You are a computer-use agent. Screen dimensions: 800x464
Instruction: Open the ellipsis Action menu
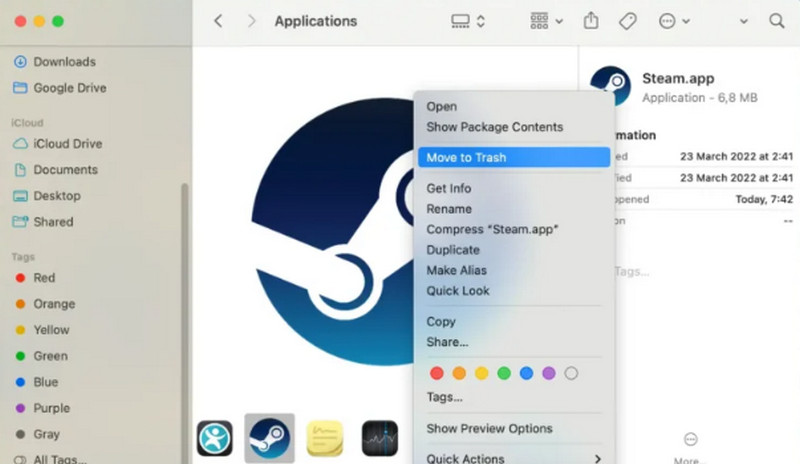674,21
